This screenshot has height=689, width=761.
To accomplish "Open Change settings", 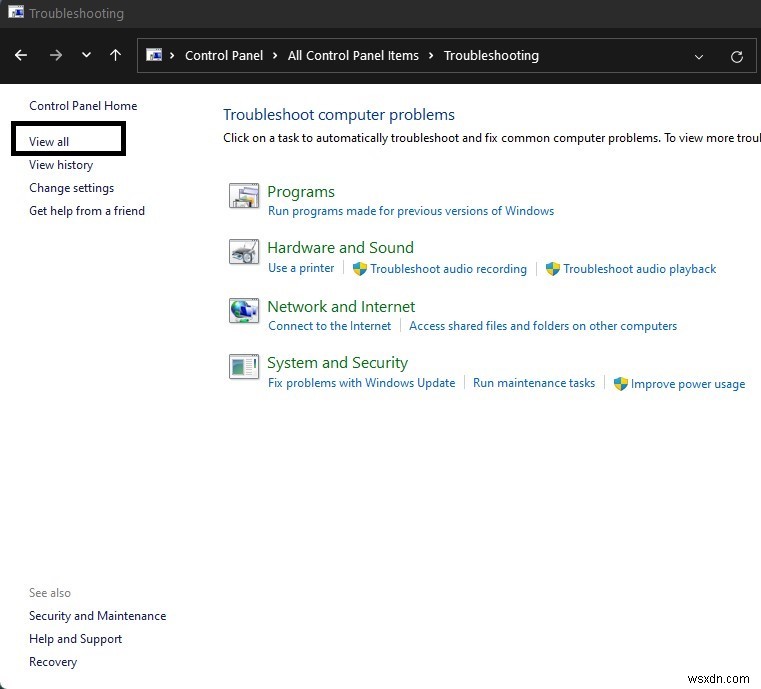I will pos(71,188).
